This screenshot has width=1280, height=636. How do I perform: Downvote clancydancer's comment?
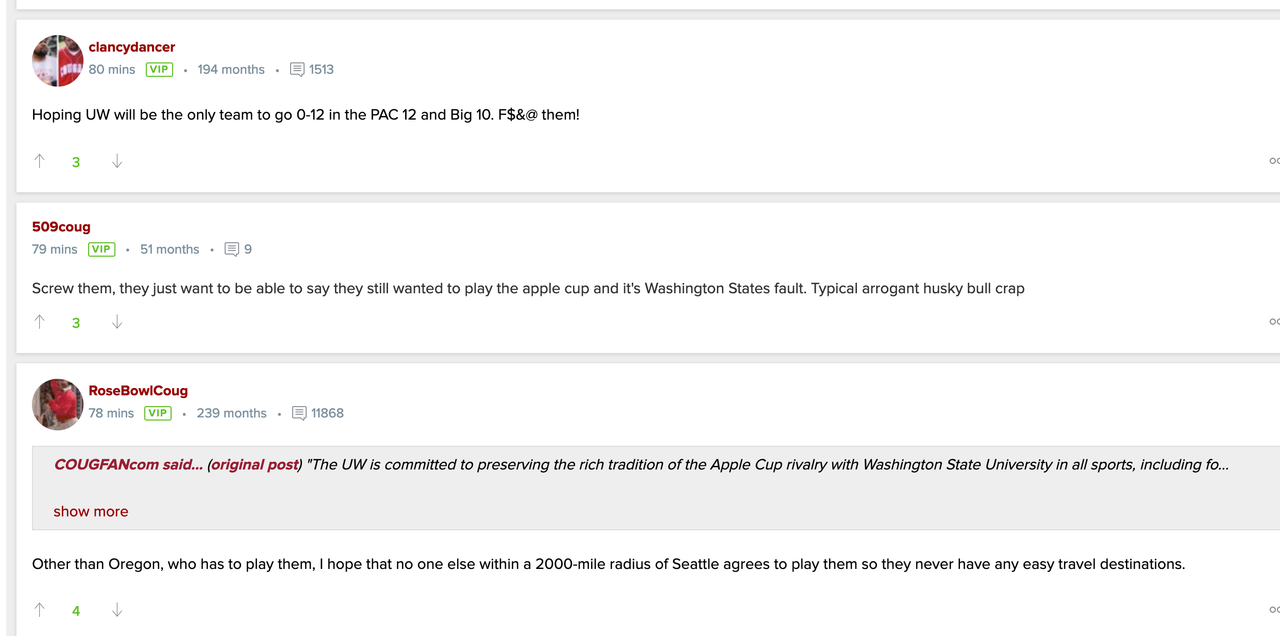[x=117, y=161]
